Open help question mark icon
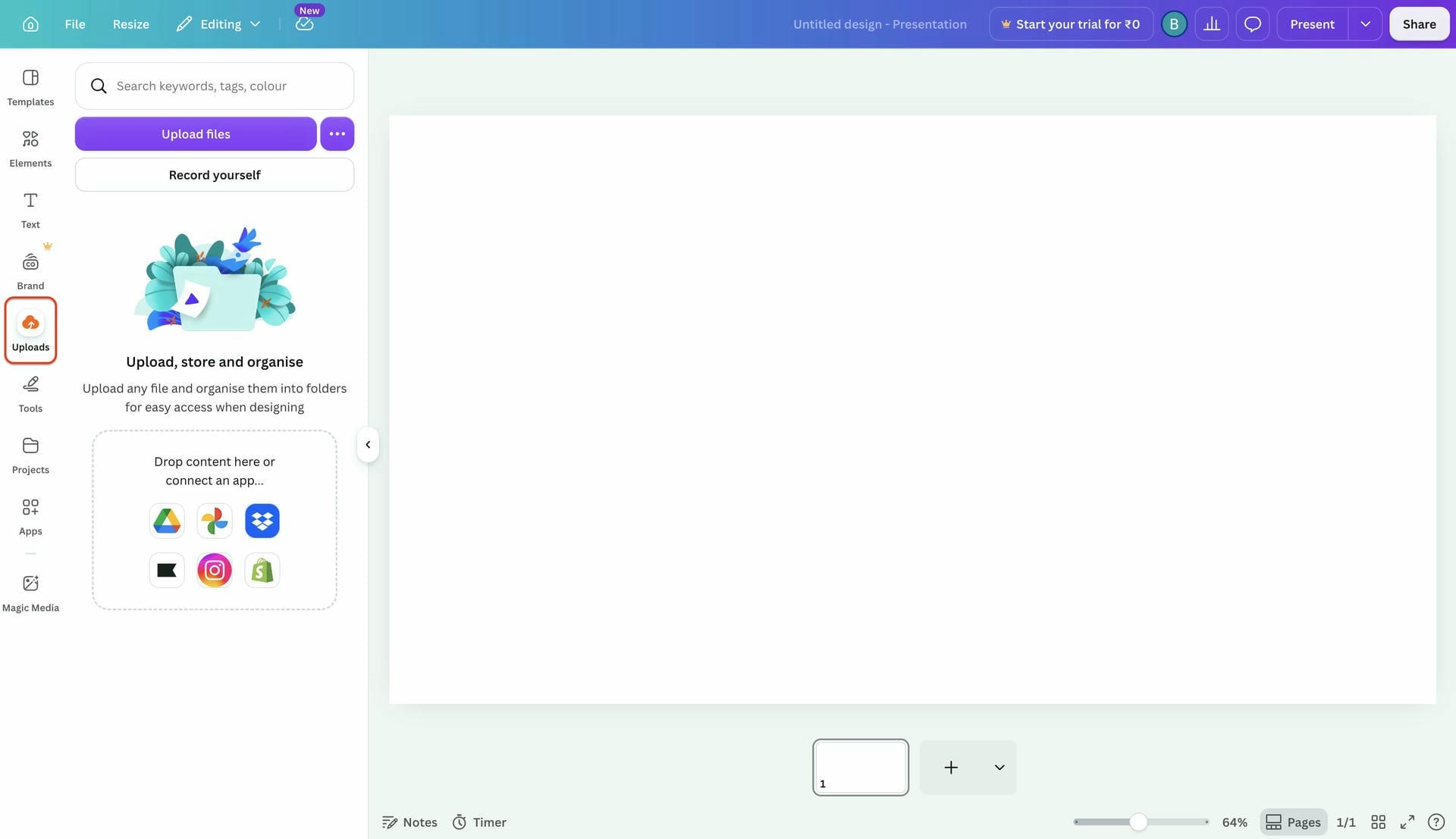Viewport: 1456px width, 839px height. (x=1436, y=822)
